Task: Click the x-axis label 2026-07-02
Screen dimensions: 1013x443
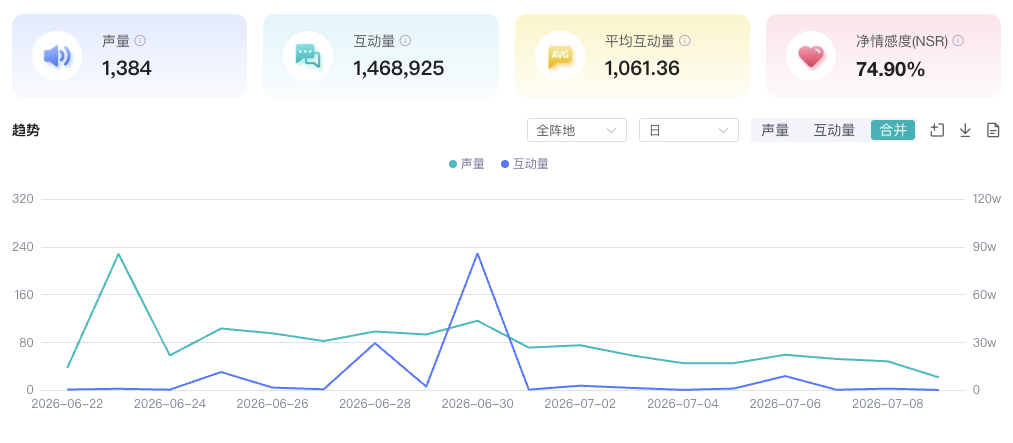Action: click(580, 404)
